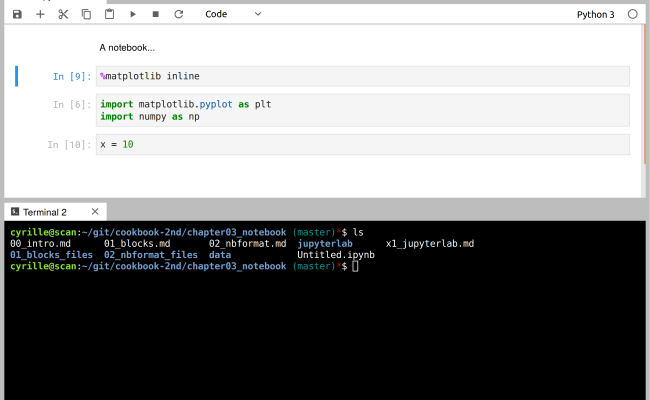Open the Code cell type dropdown

pos(233,14)
